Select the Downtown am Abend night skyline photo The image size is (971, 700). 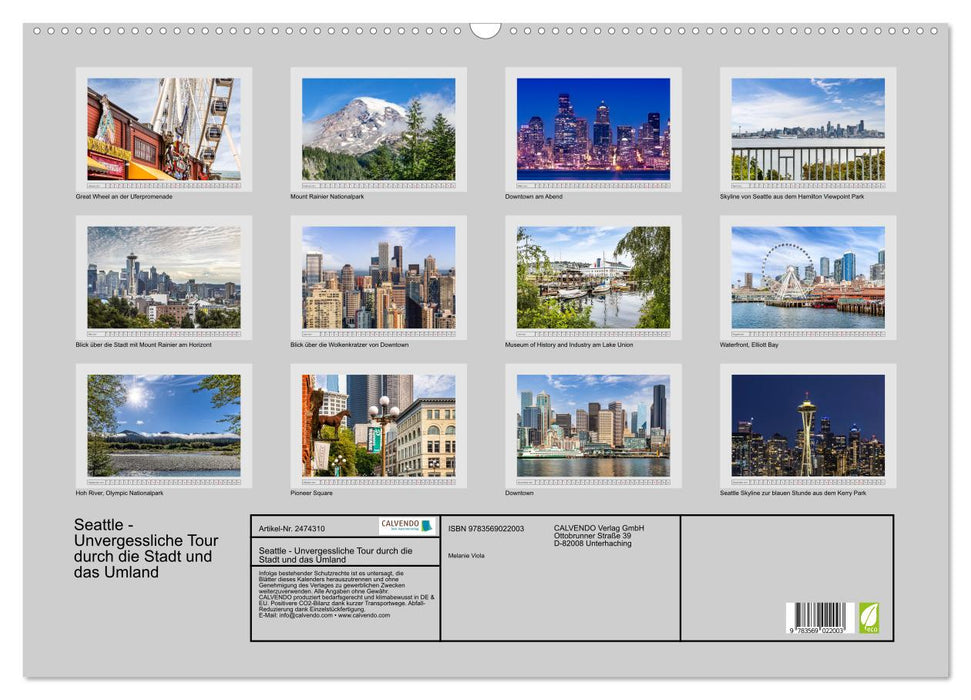point(593,129)
